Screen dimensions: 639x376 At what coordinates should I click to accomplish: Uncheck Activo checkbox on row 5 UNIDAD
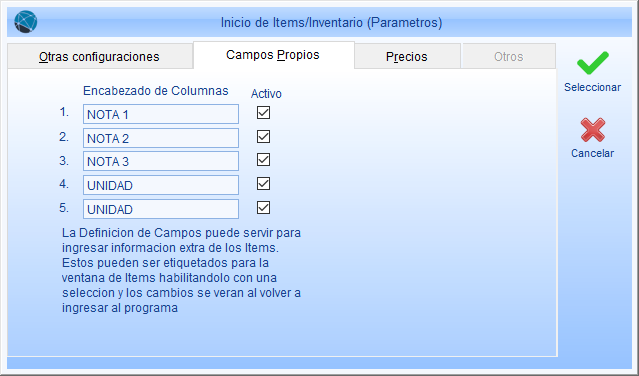(x=263, y=208)
